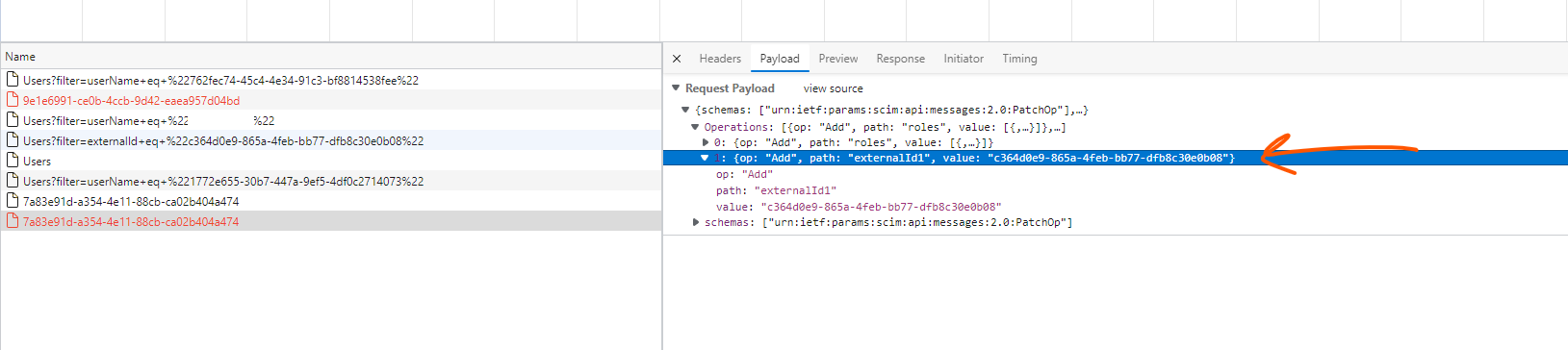
Task: Switch to the Headers tab
Action: [x=720, y=59]
